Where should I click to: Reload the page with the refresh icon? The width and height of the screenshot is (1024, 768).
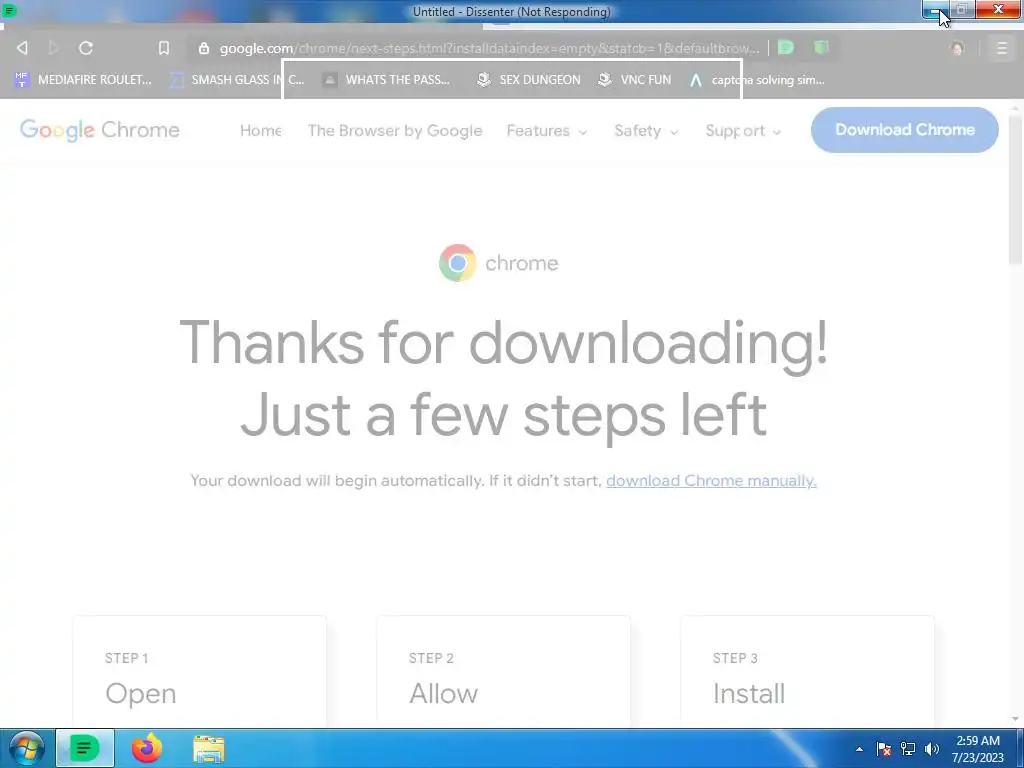(86, 48)
